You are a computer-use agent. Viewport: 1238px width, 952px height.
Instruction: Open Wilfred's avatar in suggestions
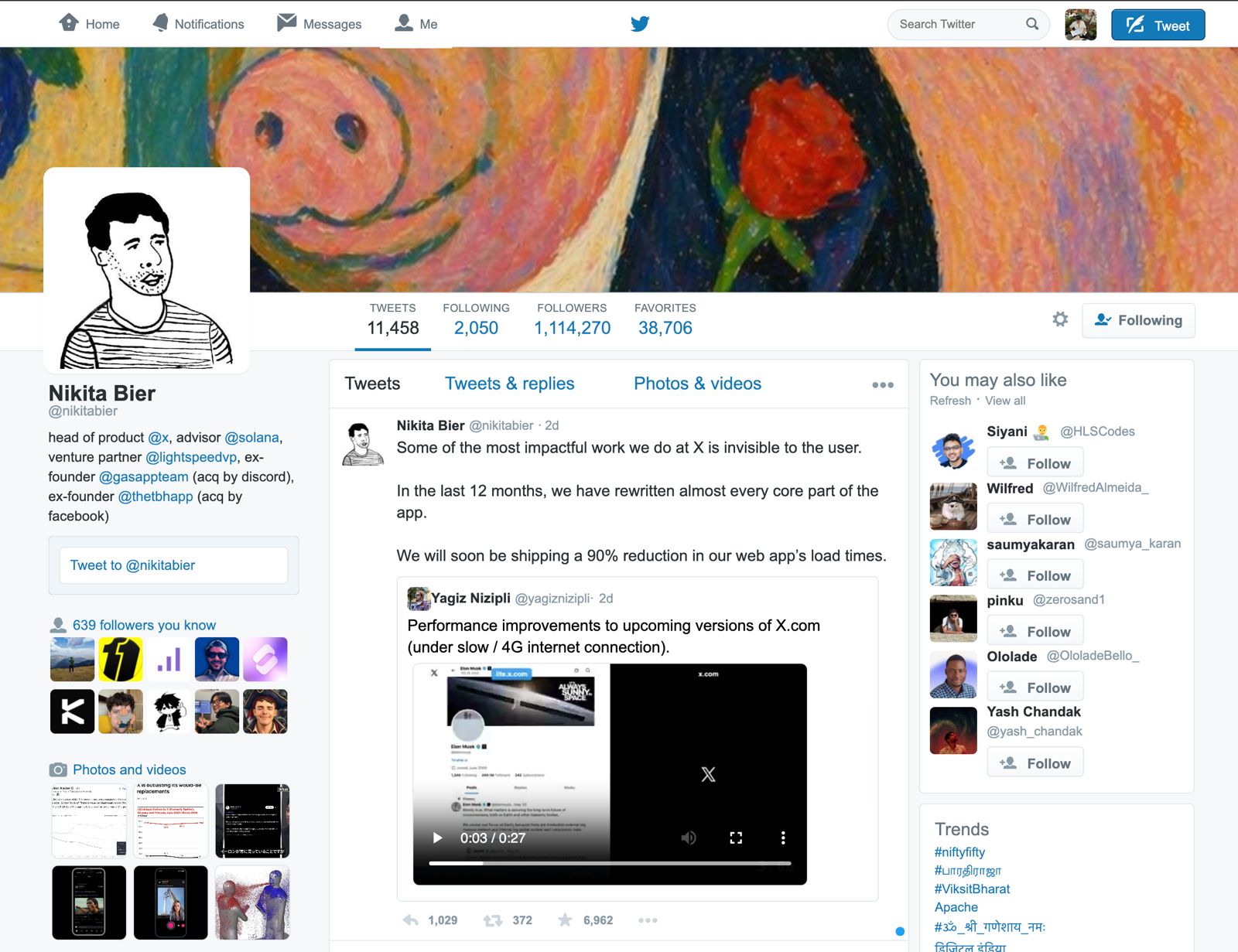click(x=953, y=507)
